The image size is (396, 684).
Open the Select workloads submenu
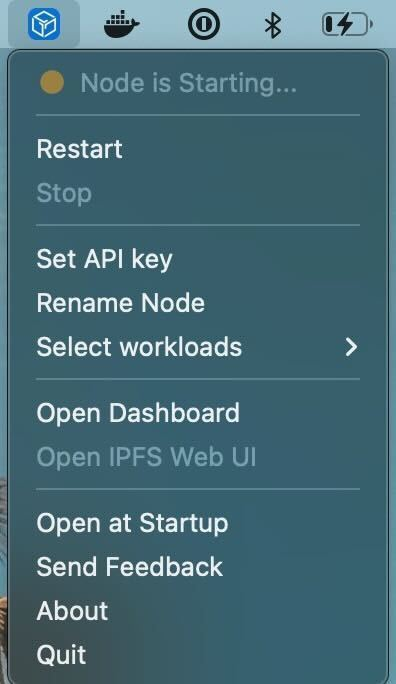tap(198, 347)
